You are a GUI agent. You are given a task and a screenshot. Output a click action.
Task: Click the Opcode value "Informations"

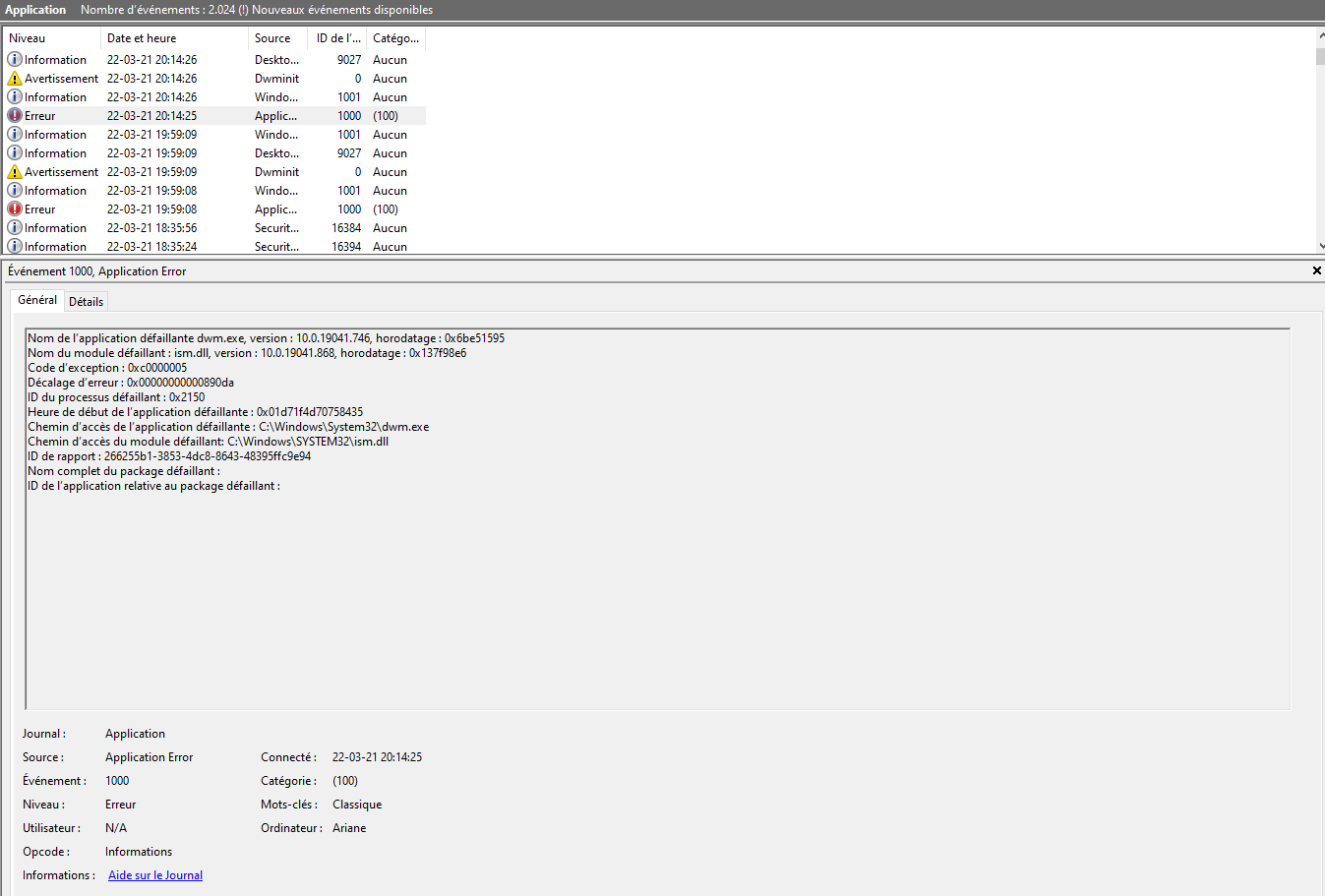click(139, 852)
